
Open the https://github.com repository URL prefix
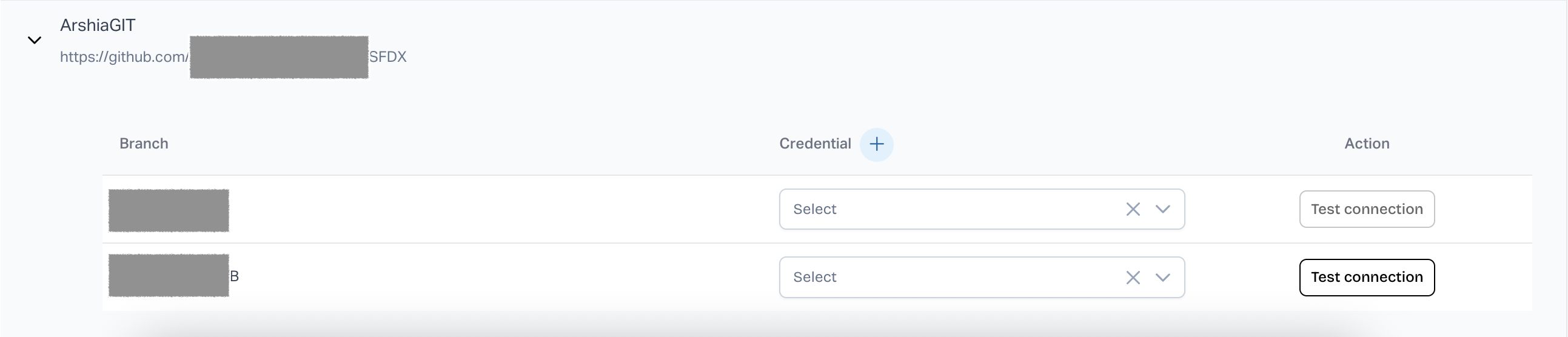pos(124,56)
